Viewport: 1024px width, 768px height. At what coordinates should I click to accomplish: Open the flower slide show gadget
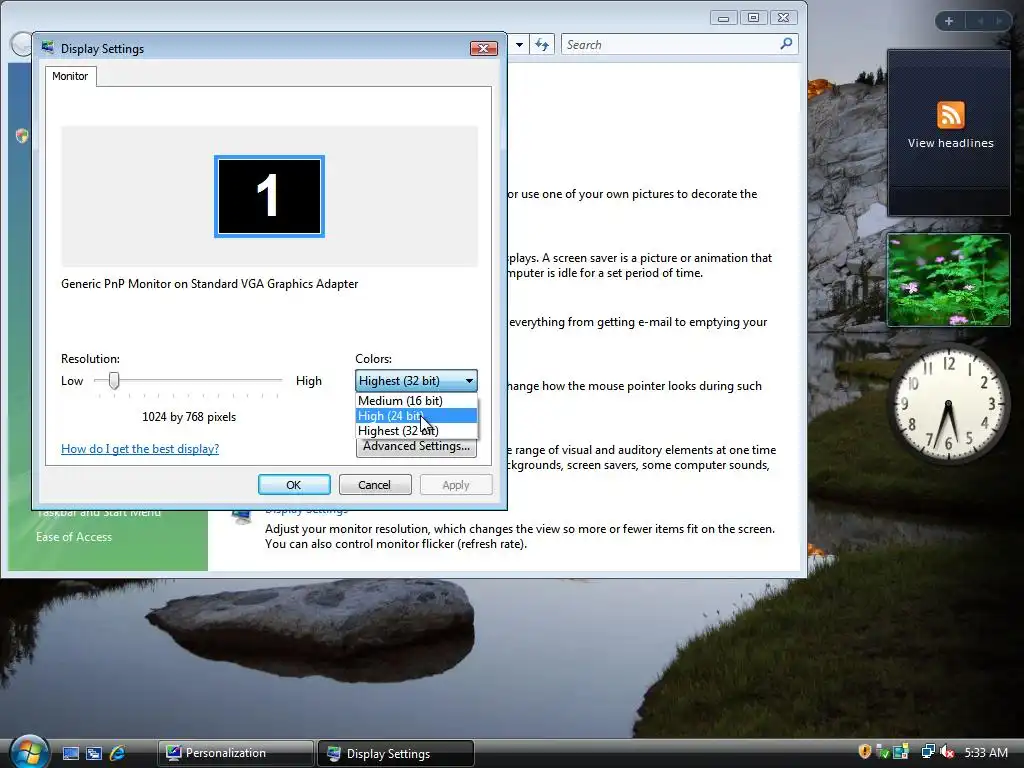(x=948, y=280)
